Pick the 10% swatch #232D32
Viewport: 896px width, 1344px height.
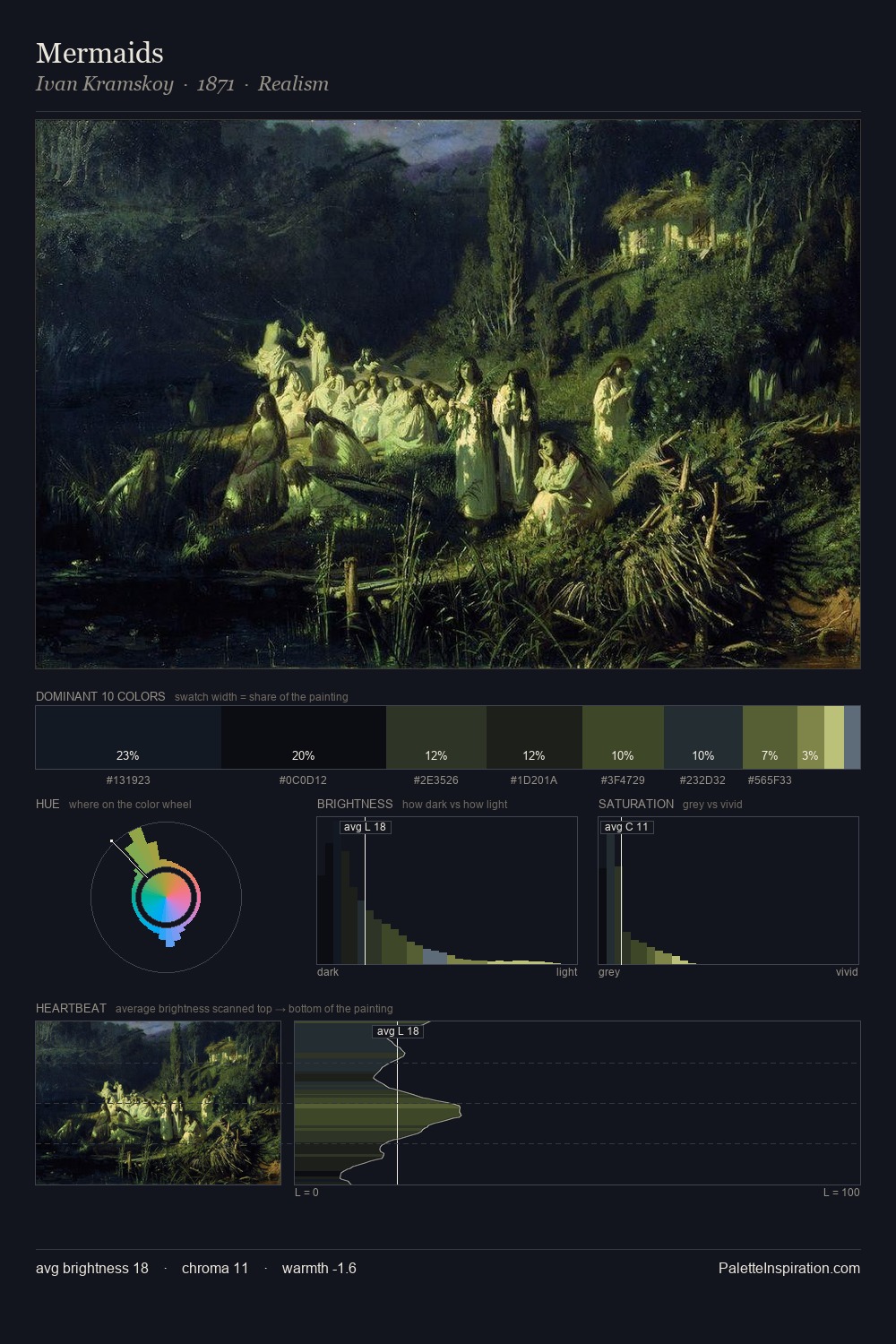tap(703, 737)
